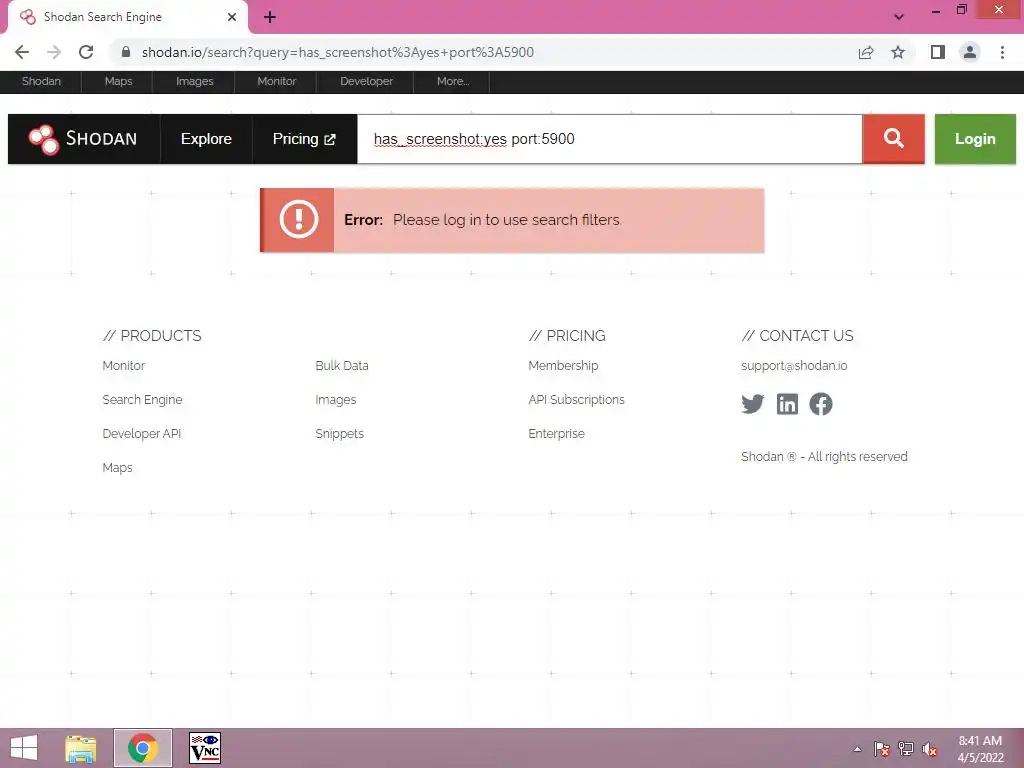
Task: Select Images in top navigation bar
Action: 195,82
